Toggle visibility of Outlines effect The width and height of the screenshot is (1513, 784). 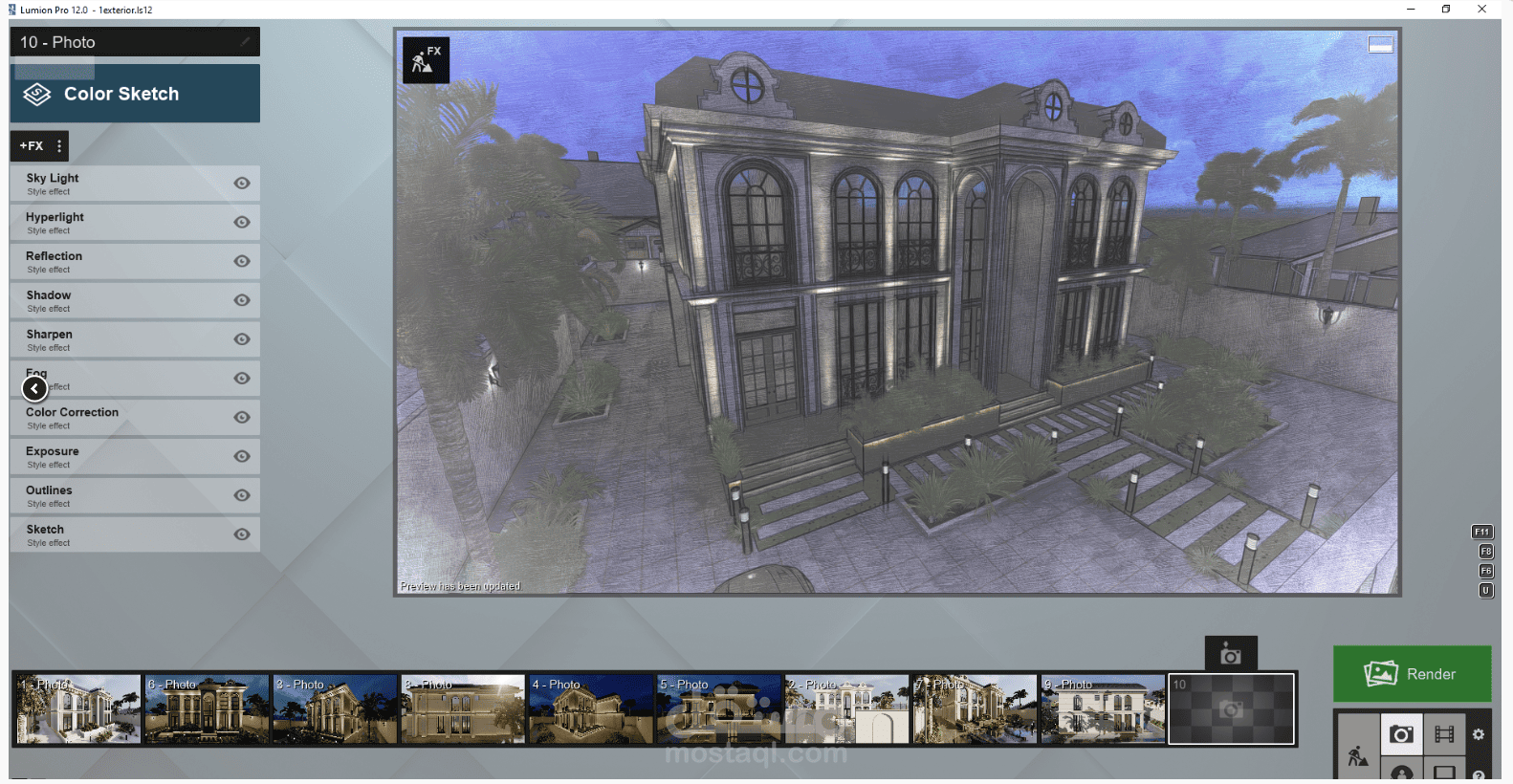tap(242, 495)
